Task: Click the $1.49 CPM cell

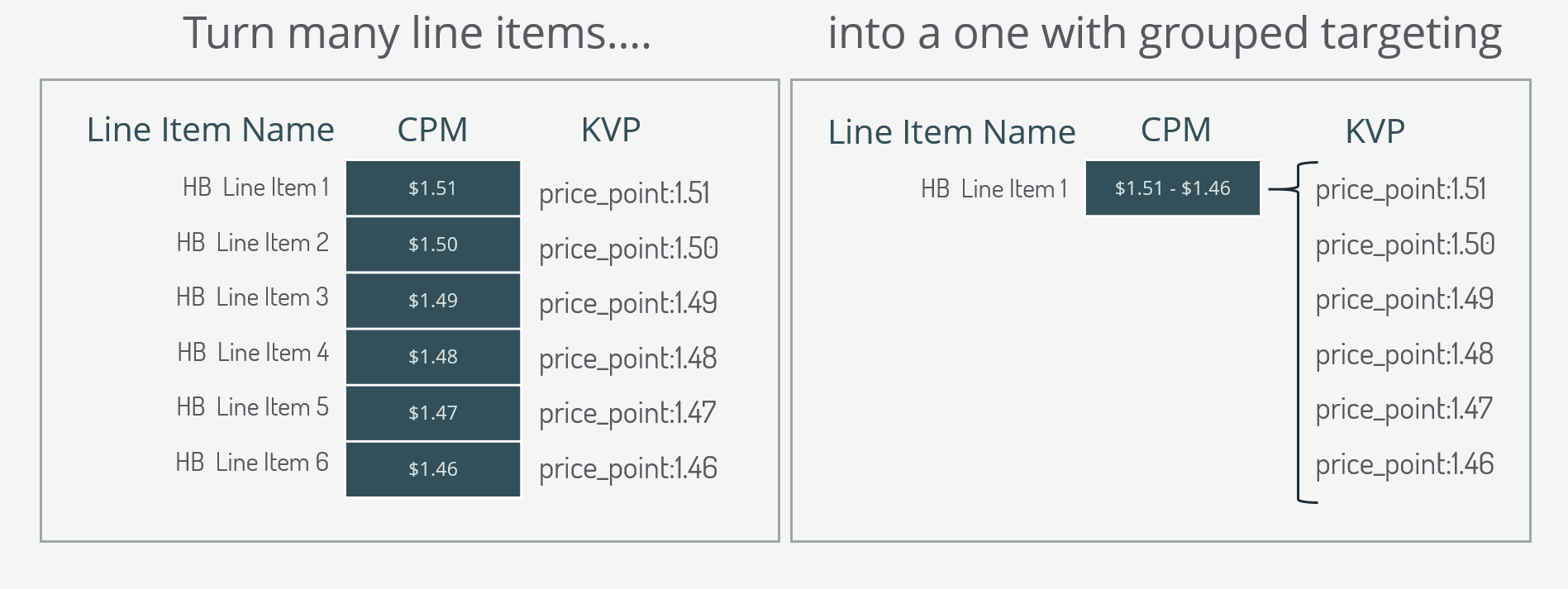Action: tap(433, 301)
